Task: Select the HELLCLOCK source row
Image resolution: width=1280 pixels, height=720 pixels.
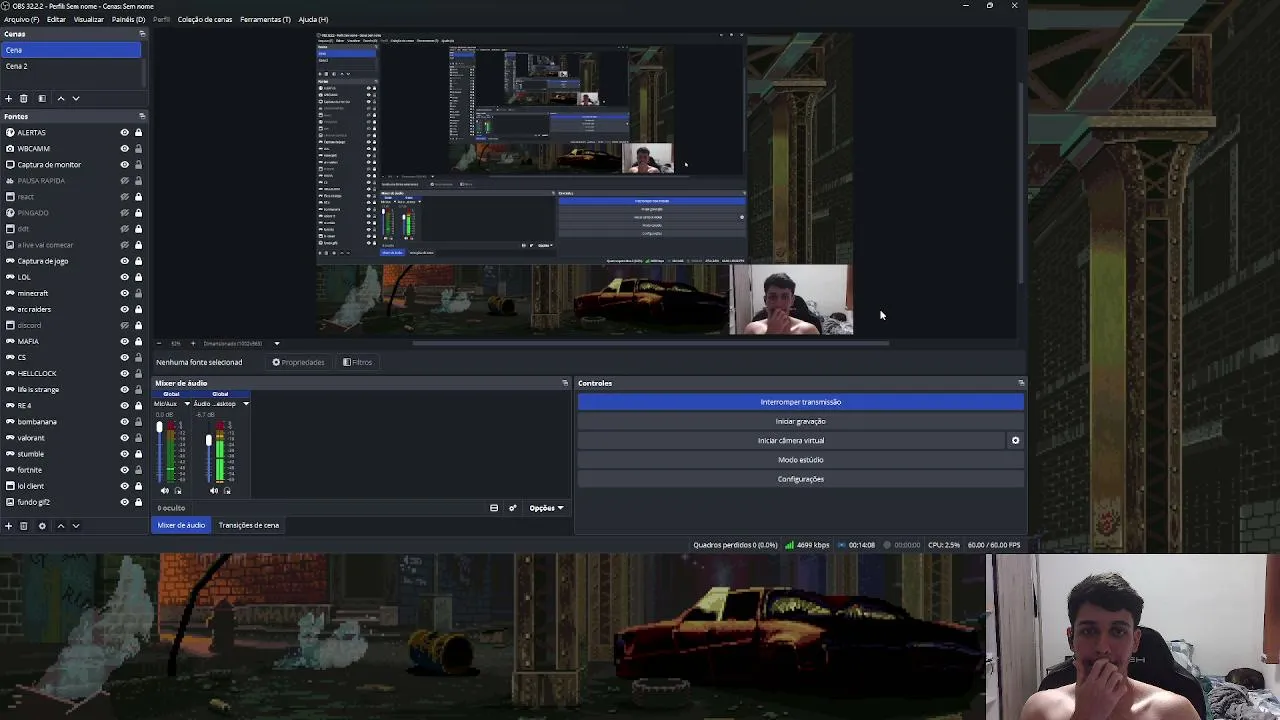Action: tap(72, 373)
